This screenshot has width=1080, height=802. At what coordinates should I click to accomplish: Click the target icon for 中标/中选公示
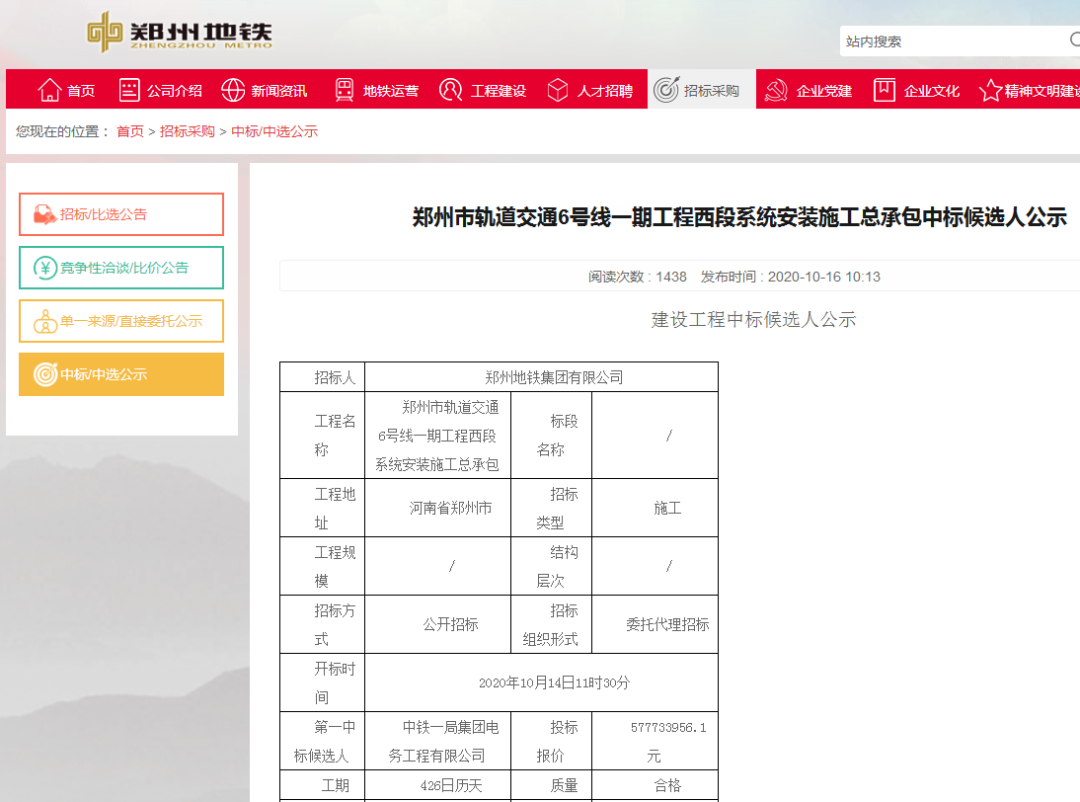point(45,374)
